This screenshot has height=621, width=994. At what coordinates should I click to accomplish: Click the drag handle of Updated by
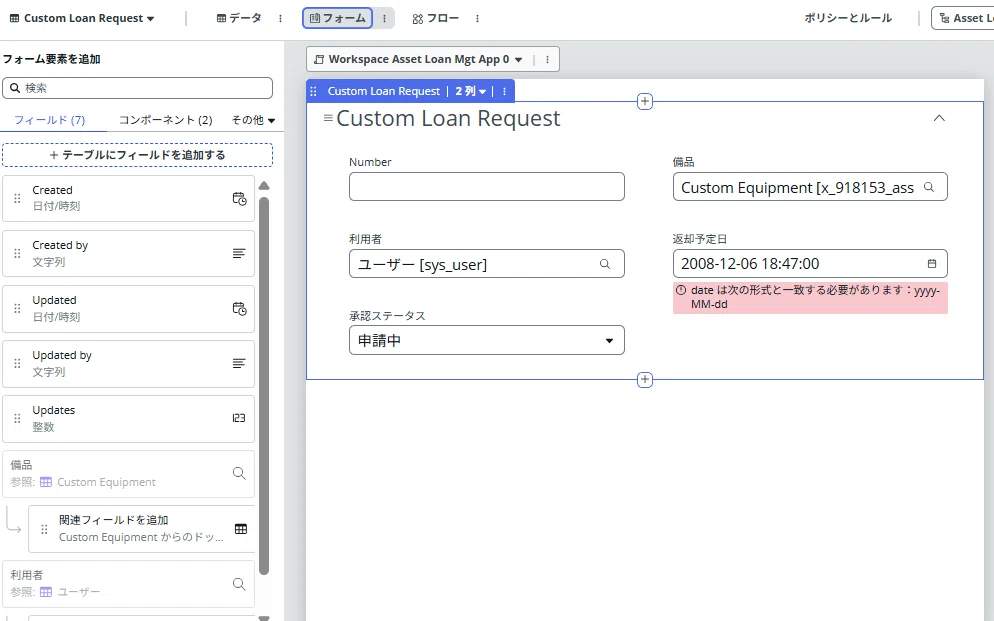coord(17,364)
